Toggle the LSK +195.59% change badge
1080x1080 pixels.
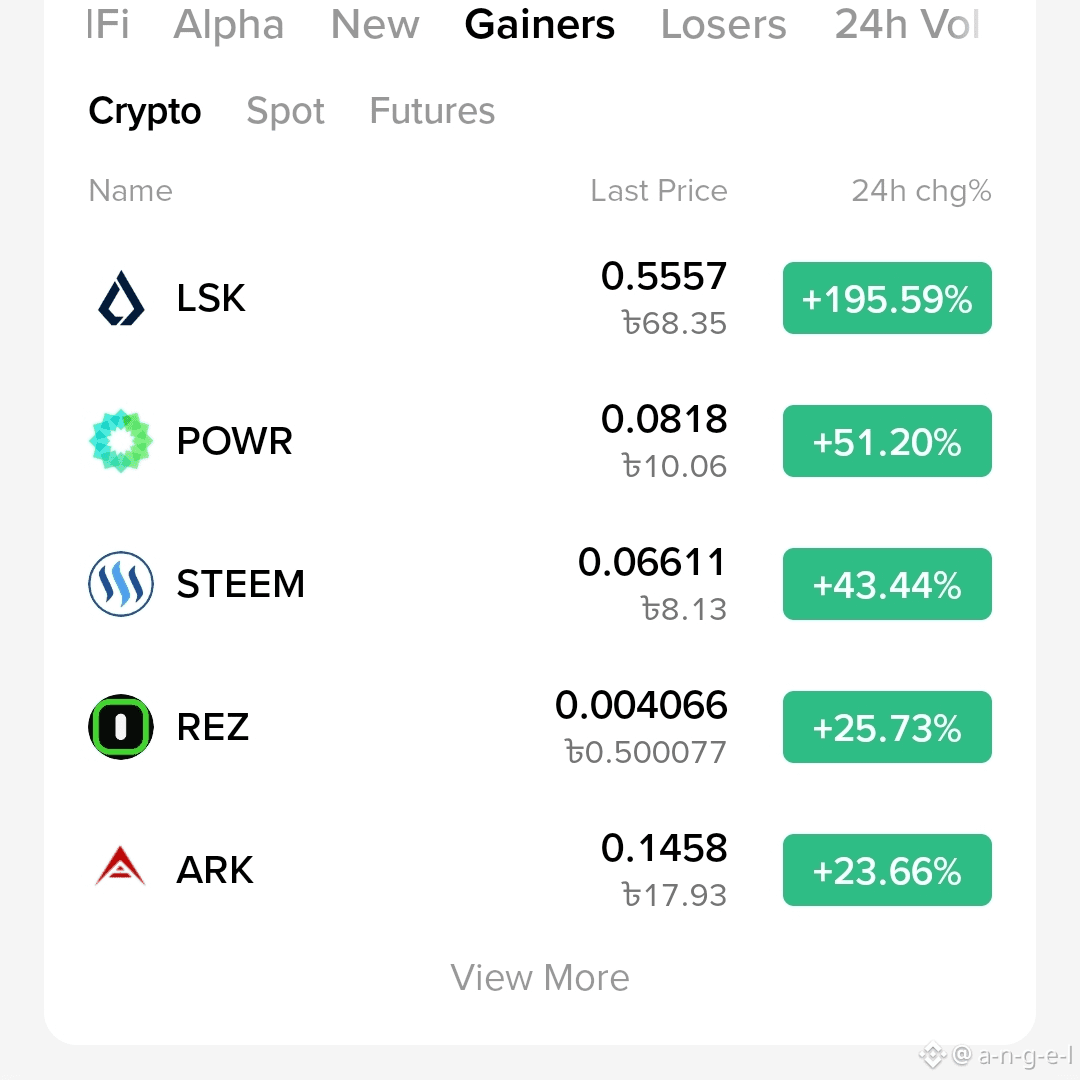887,298
